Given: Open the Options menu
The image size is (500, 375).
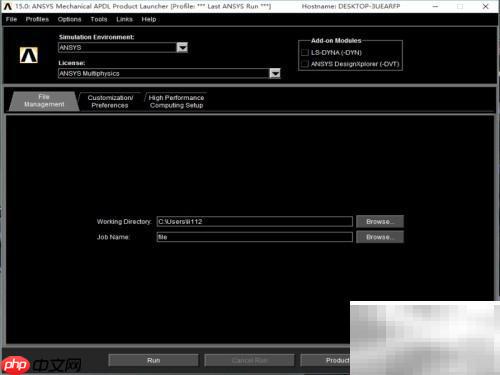Looking at the screenshot, I should [69, 19].
